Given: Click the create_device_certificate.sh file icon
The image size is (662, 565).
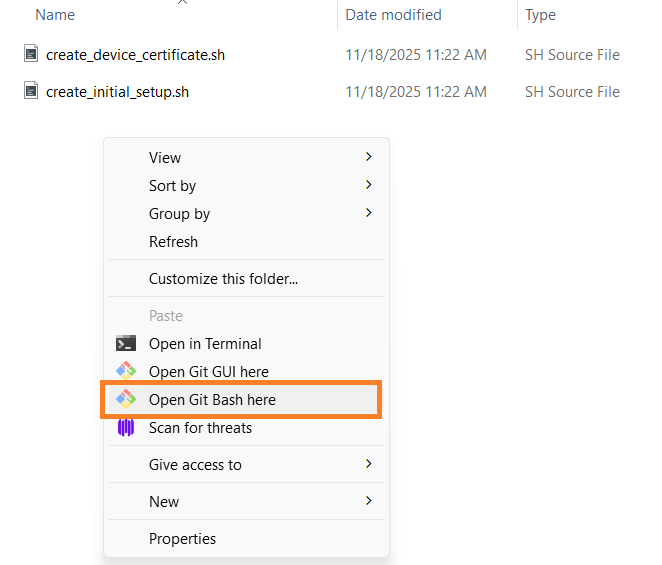Looking at the screenshot, I should click(x=32, y=54).
